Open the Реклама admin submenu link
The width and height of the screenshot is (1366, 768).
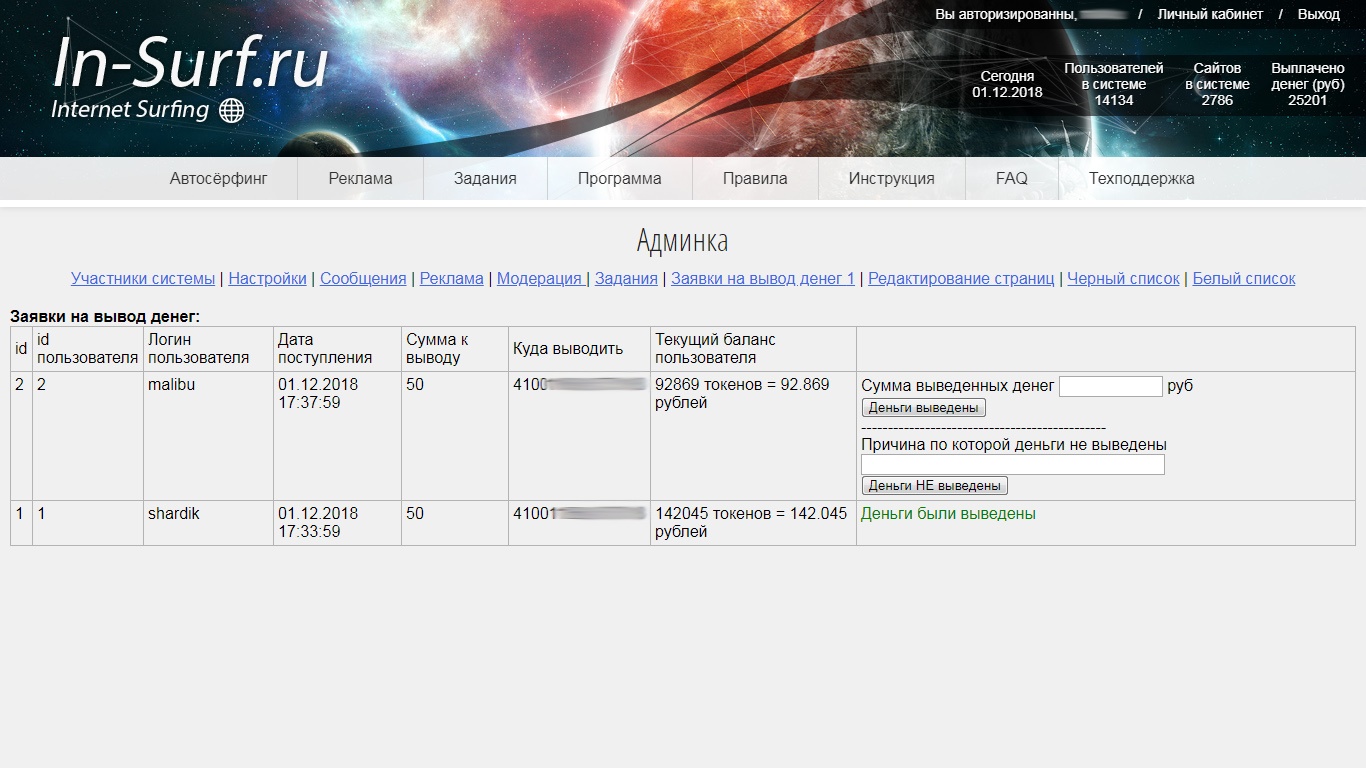coord(451,279)
